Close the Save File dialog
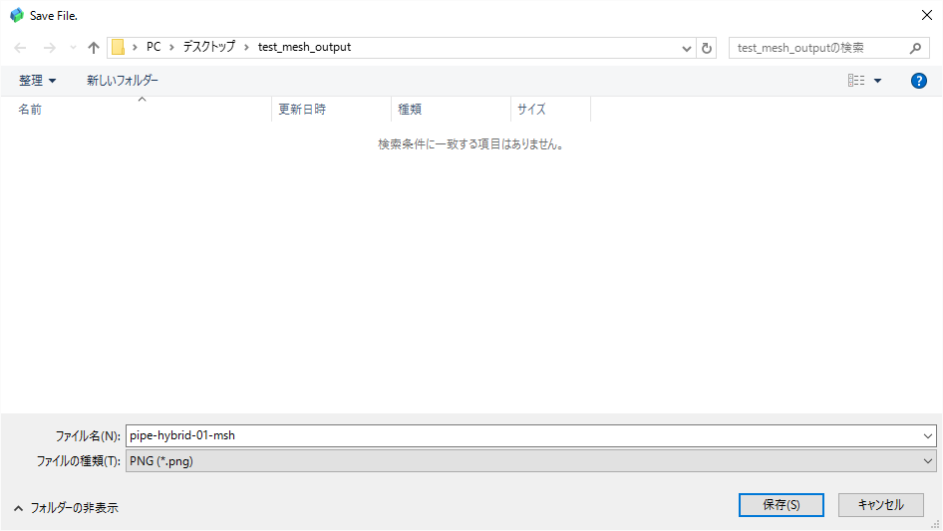The image size is (943, 531). click(x=927, y=16)
